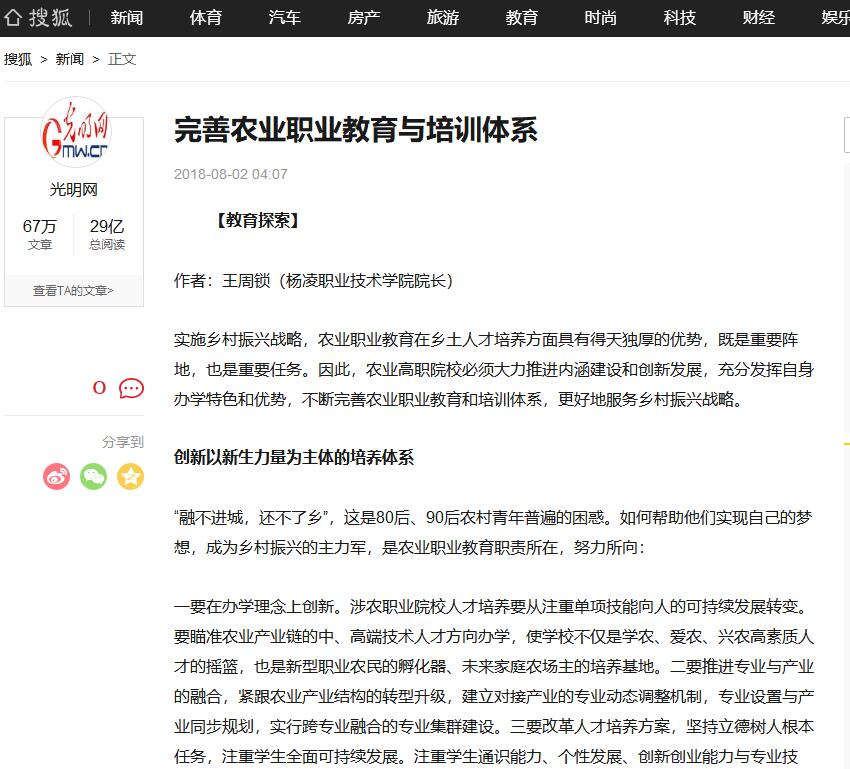The width and height of the screenshot is (850, 769).
Task: Open the 房产 section
Action: [364, 18]
